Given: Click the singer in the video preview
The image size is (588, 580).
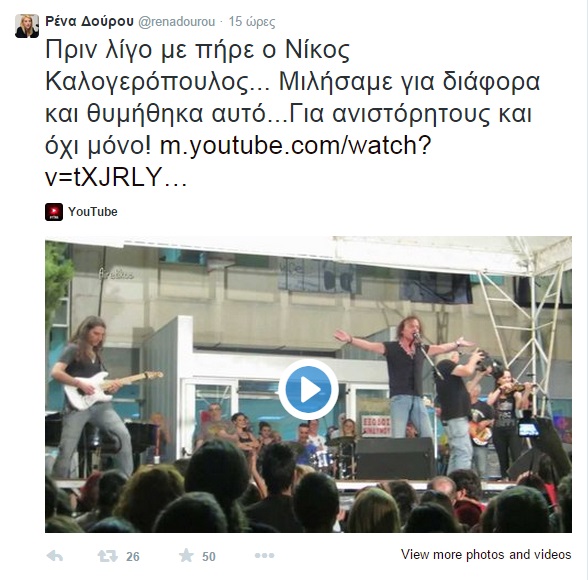Looking at the screenshot, I should [x=405, y=375].
